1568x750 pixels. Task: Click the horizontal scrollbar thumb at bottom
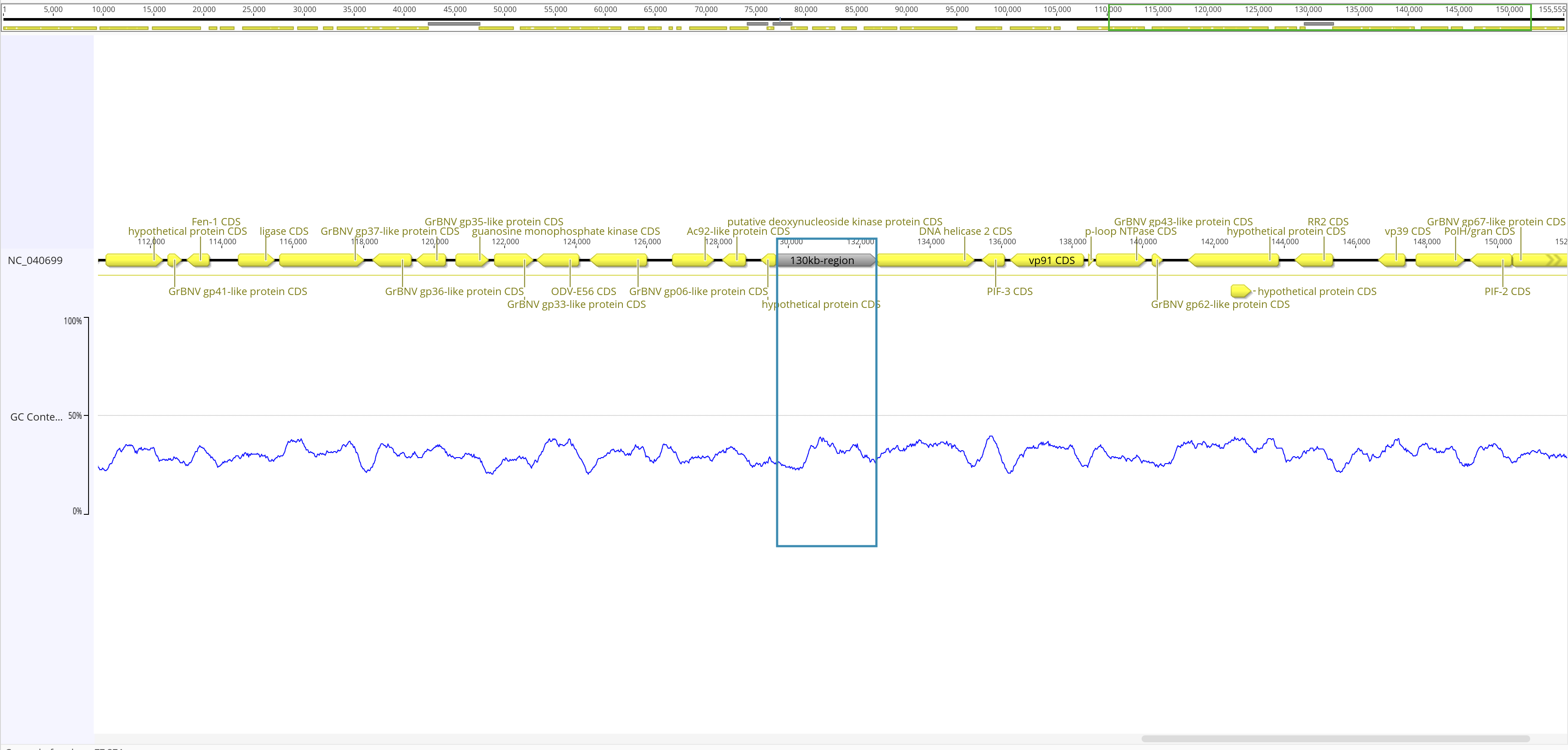[x=1335, y=739]
